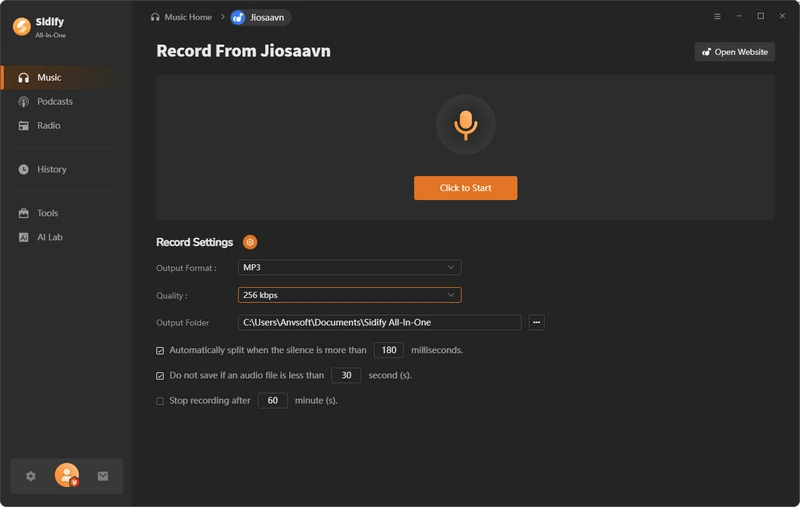Disable automatic split on silence checkbox
Viewport: 800px width, 507px height.
160,351
